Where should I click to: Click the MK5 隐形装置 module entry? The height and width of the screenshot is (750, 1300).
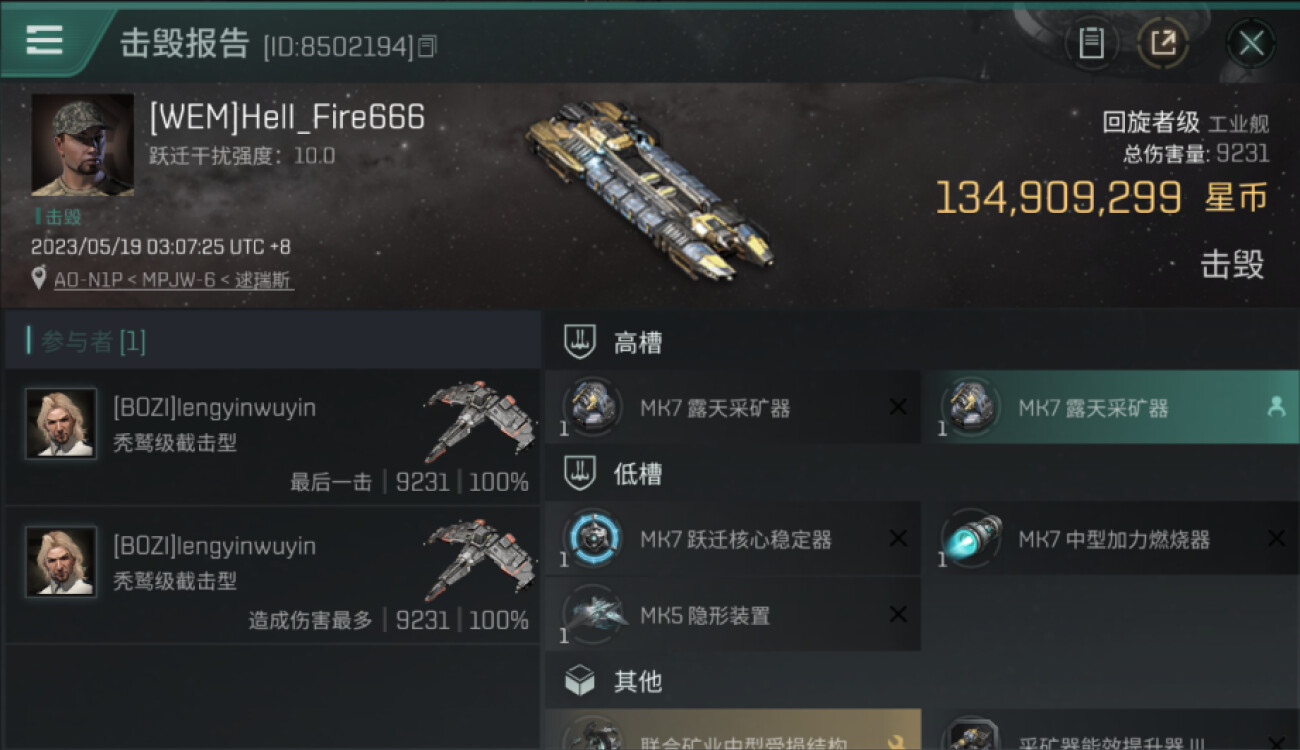point(733,614)
